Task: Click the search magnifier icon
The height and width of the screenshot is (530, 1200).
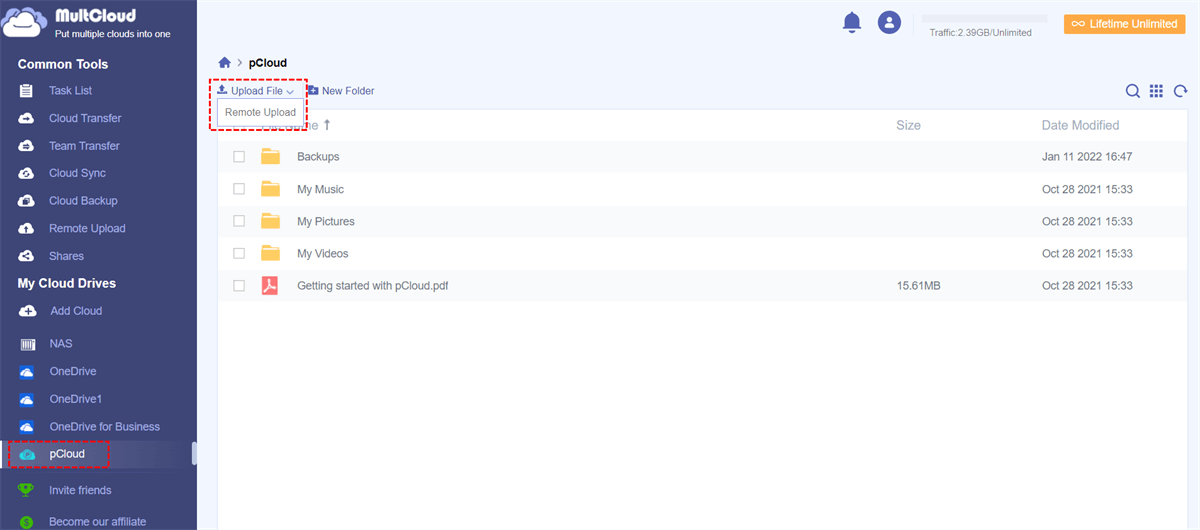Action: (x=1133, y=91)
